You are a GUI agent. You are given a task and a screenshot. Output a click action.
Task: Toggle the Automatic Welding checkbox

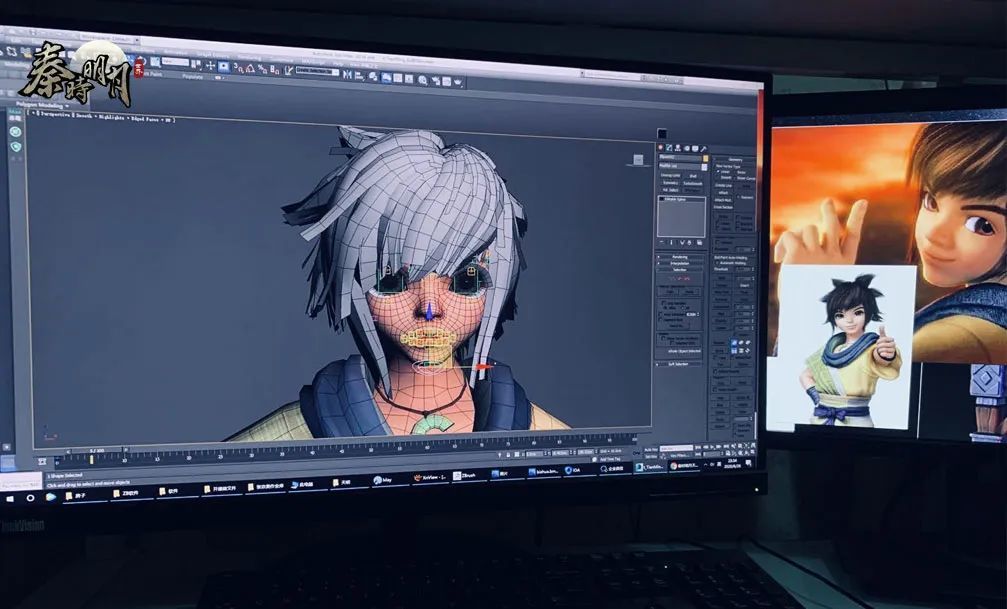tap(717, 263)
